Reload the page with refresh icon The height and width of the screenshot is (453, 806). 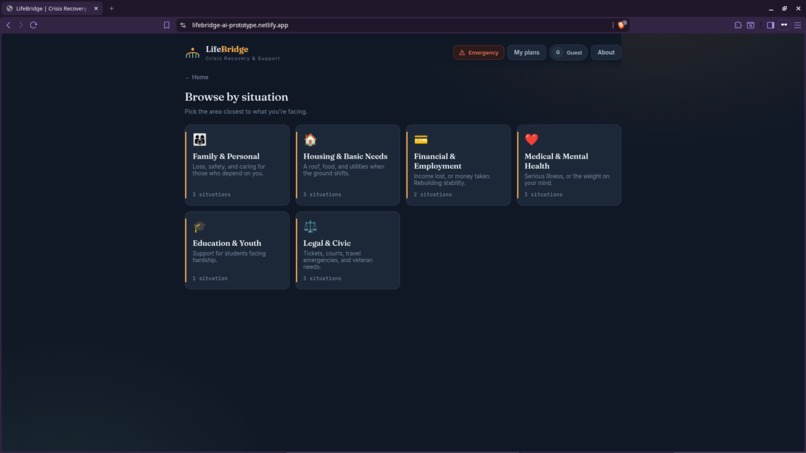33,25
